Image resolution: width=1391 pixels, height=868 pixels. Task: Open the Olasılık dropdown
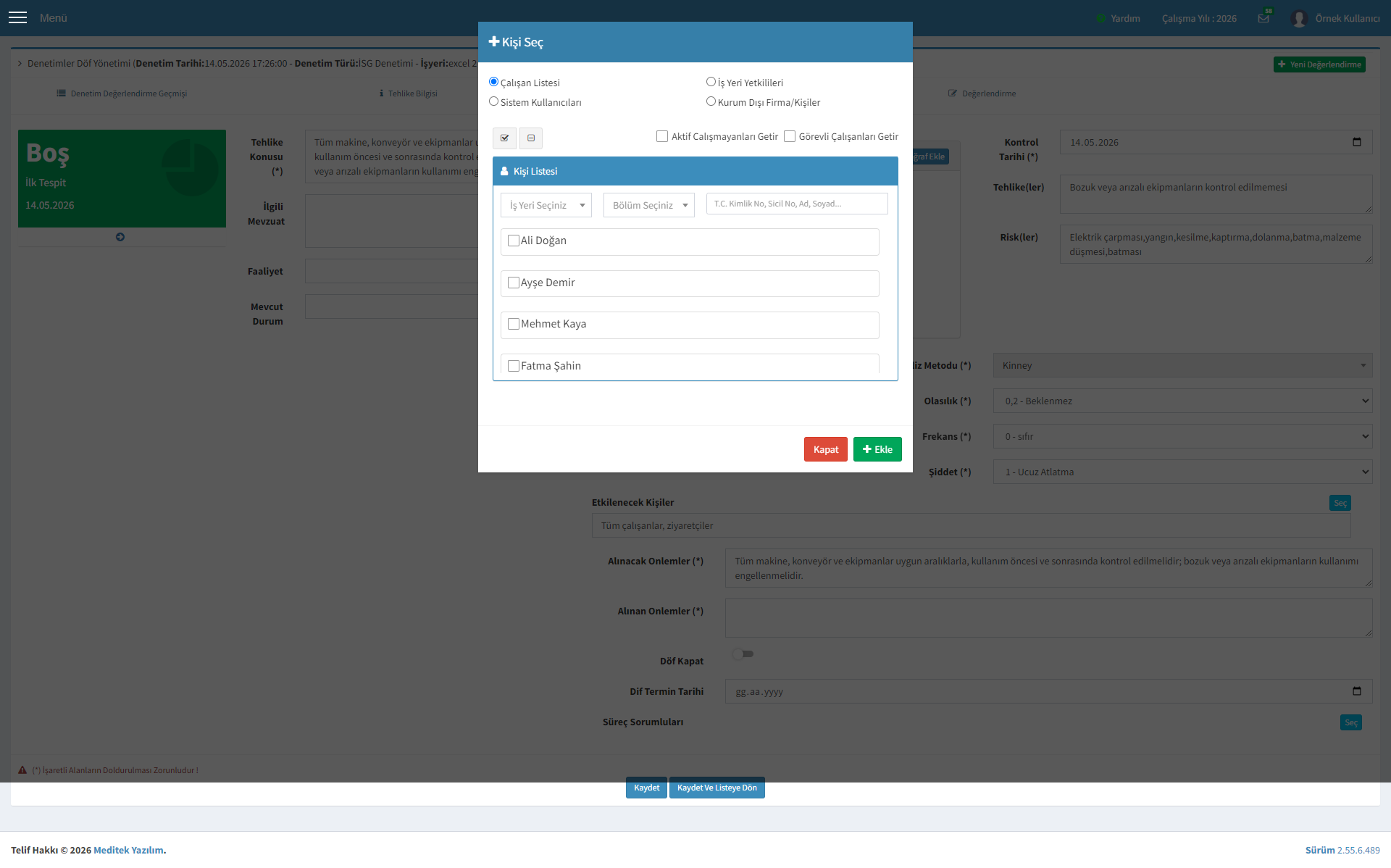pos(1183,401)
